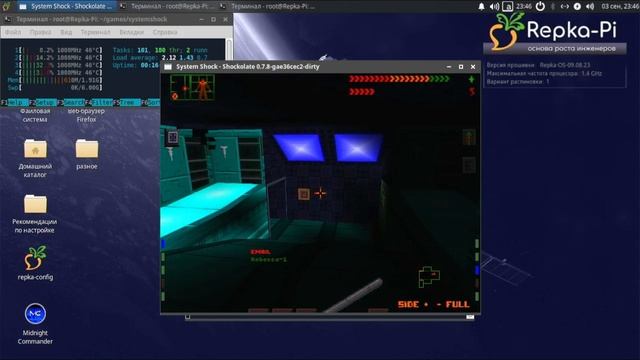
Task: Click the volume icon beside the date
Action: [x=590, y=6]
